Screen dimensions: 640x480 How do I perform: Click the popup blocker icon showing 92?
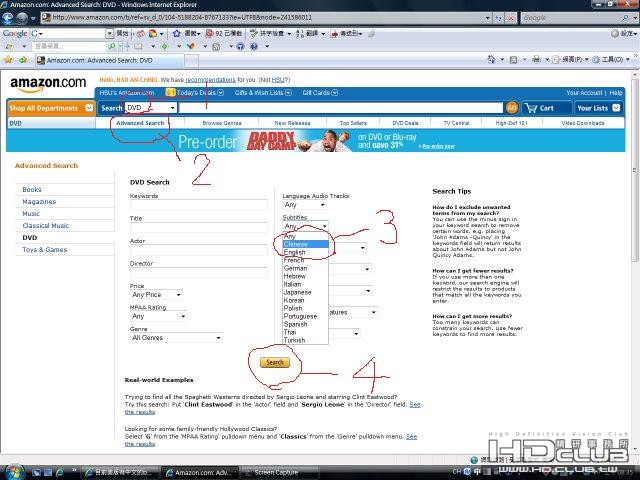coord(209,33)
